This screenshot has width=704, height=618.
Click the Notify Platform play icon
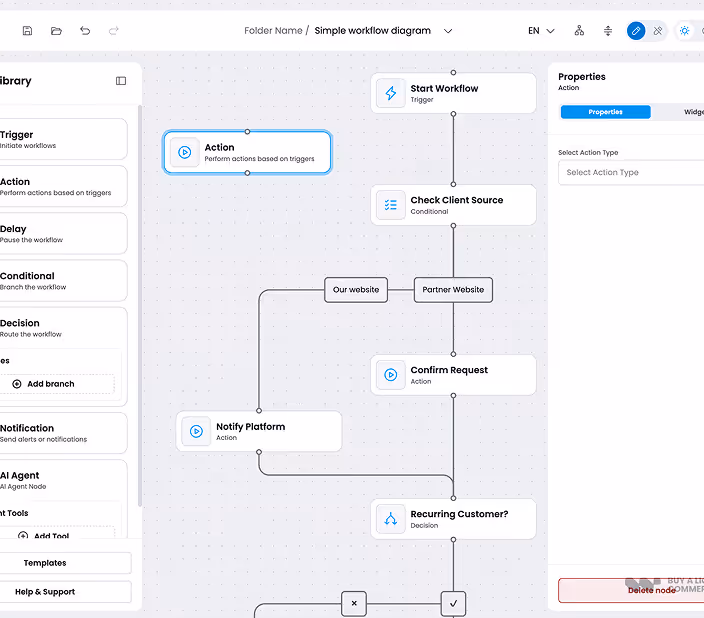tap(196, 431)
